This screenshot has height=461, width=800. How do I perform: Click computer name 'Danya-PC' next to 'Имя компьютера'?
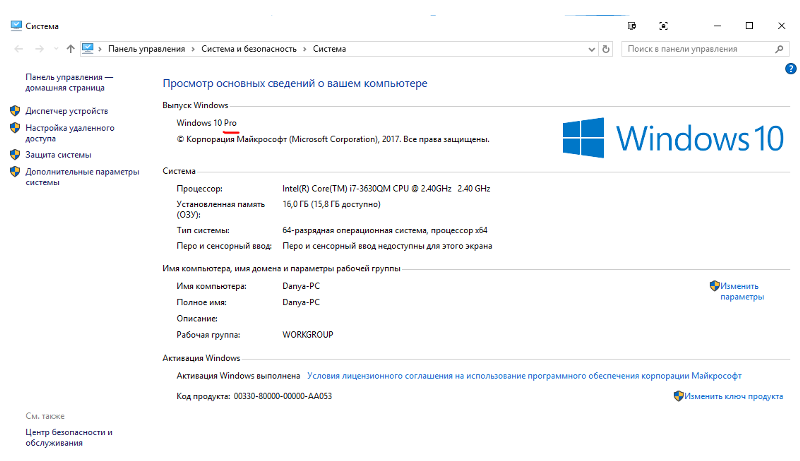pyautogui.click(x=301, y=286)
